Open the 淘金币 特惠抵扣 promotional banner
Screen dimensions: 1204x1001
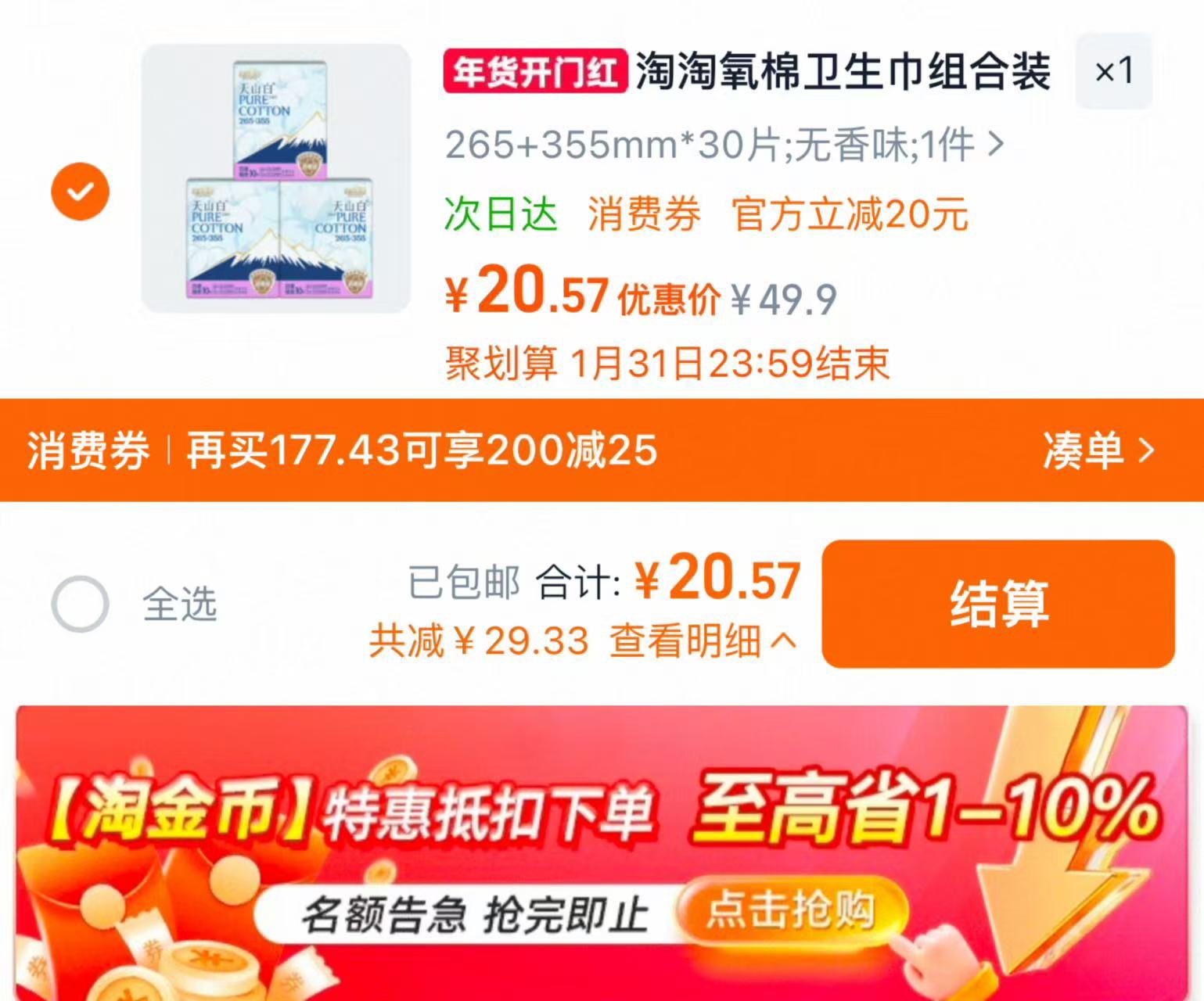point(602,853)
